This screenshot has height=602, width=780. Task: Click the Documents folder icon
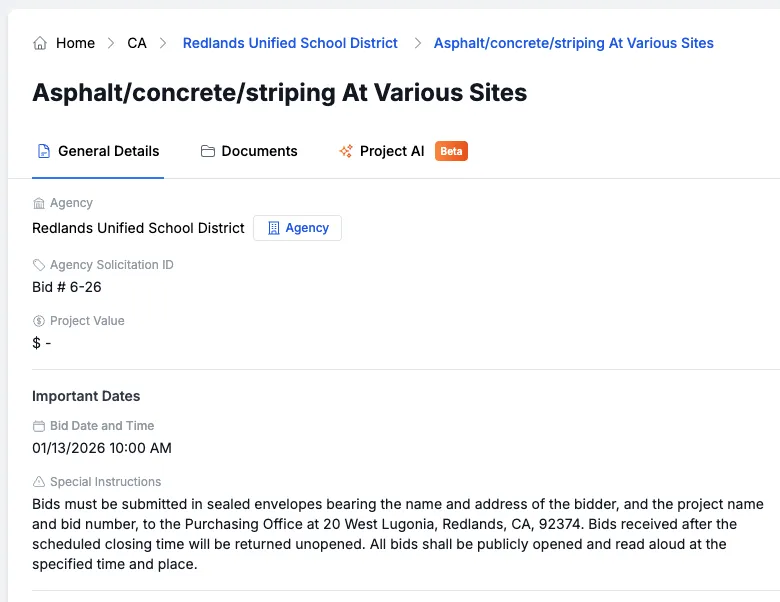pyautogui.click(x=208, y=151)
